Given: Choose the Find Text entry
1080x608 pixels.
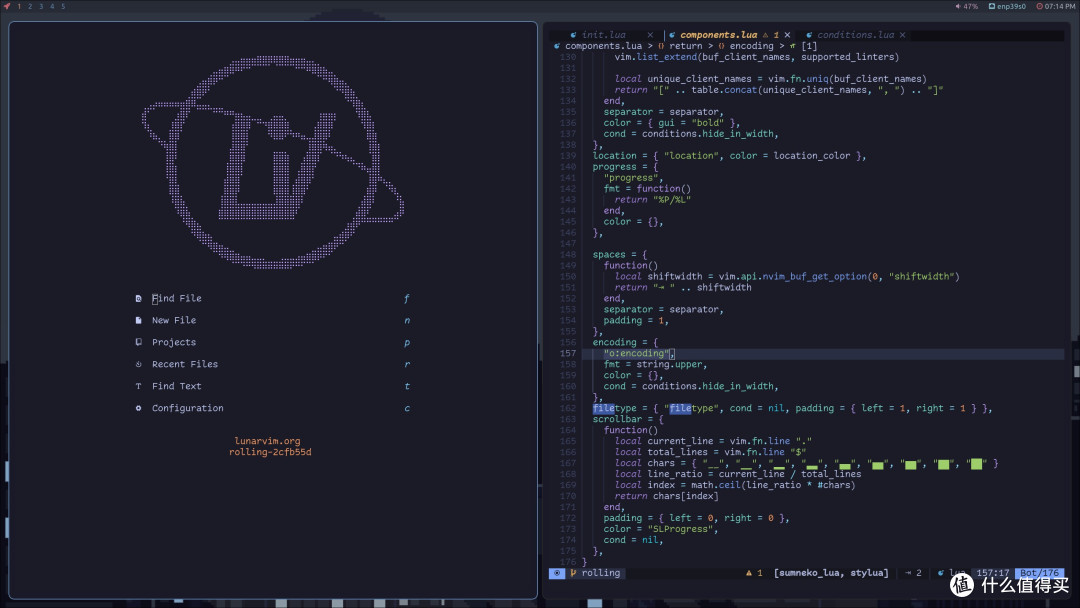Looking at the screenshot, I should click(x=176, y=386).
